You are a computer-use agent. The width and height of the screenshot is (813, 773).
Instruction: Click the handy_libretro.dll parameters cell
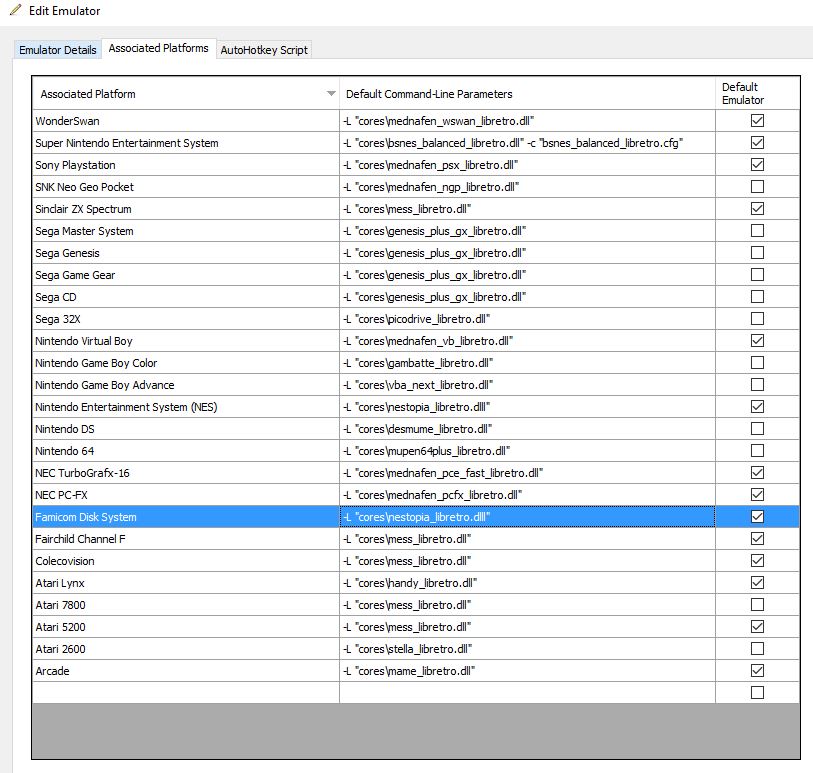[x=527, y=583]
